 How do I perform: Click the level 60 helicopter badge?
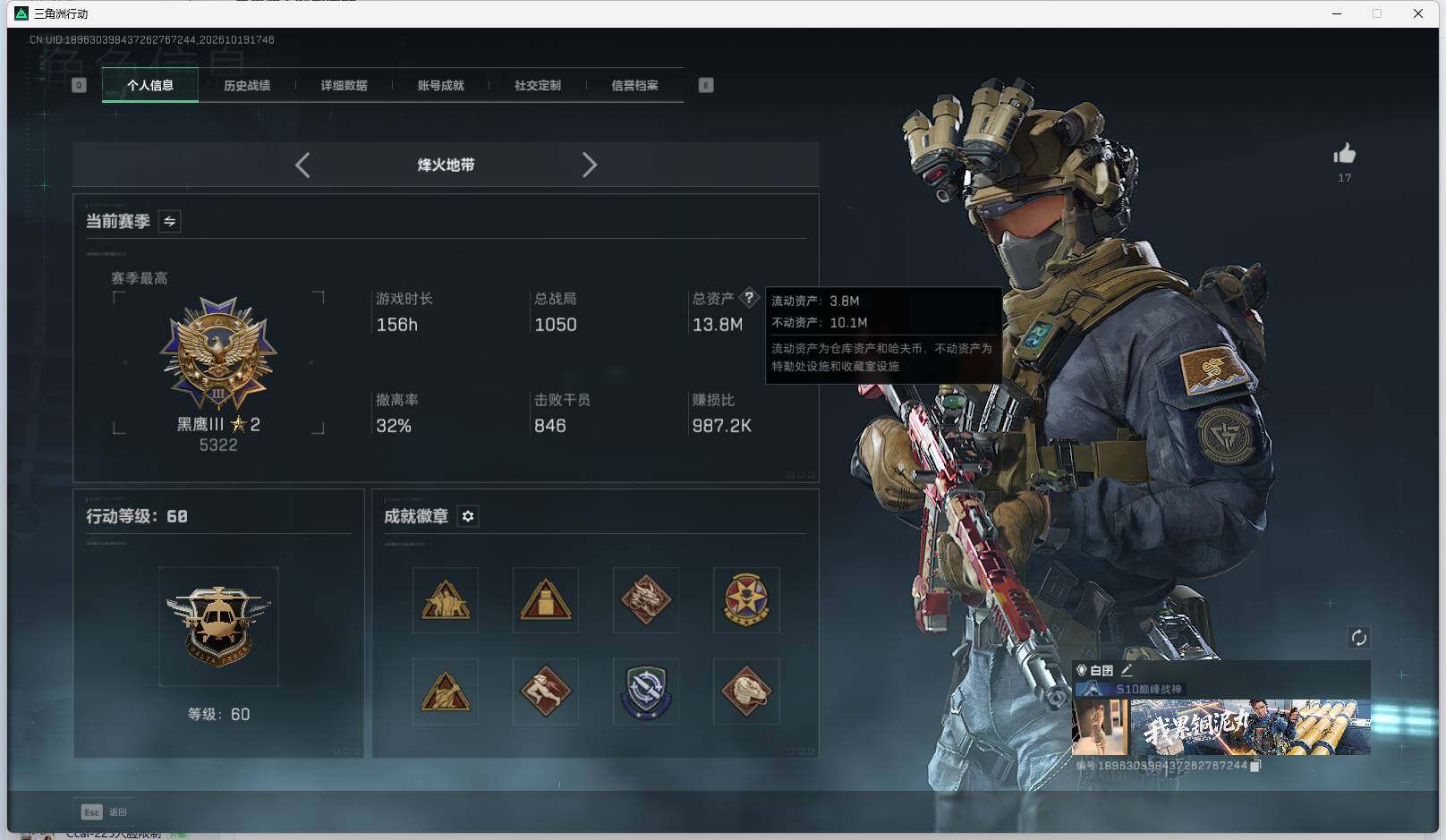pyautogui.click(x=218, y=626)
